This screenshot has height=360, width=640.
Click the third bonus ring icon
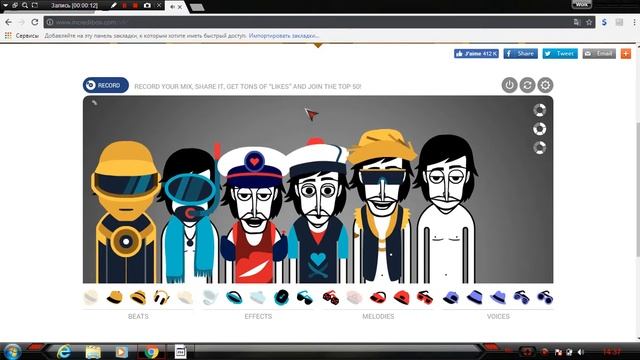pos(540,148)
